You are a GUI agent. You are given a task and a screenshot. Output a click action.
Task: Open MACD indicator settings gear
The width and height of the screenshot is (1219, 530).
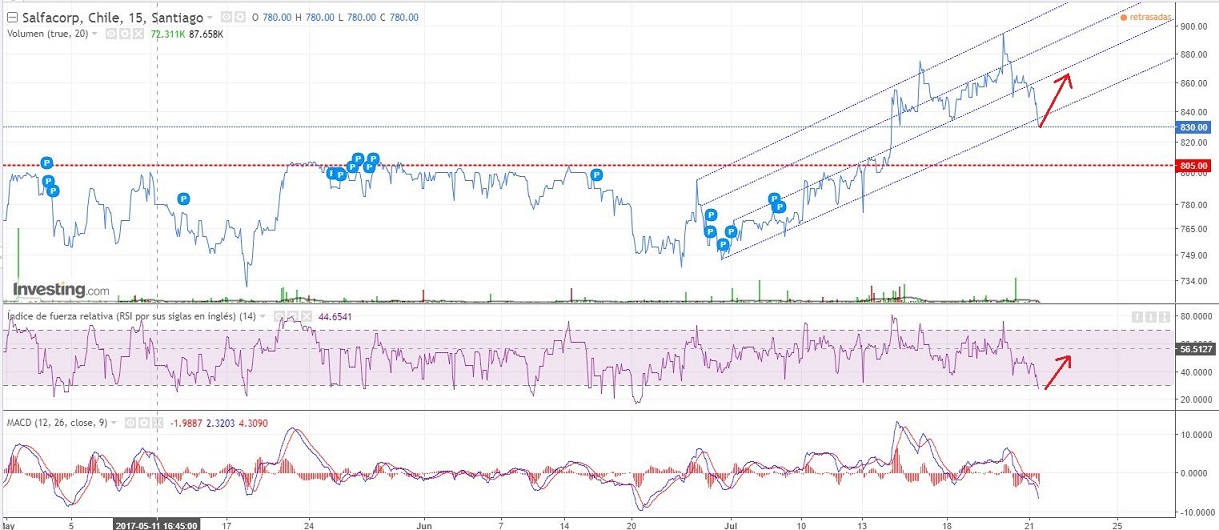pos(144,423)
